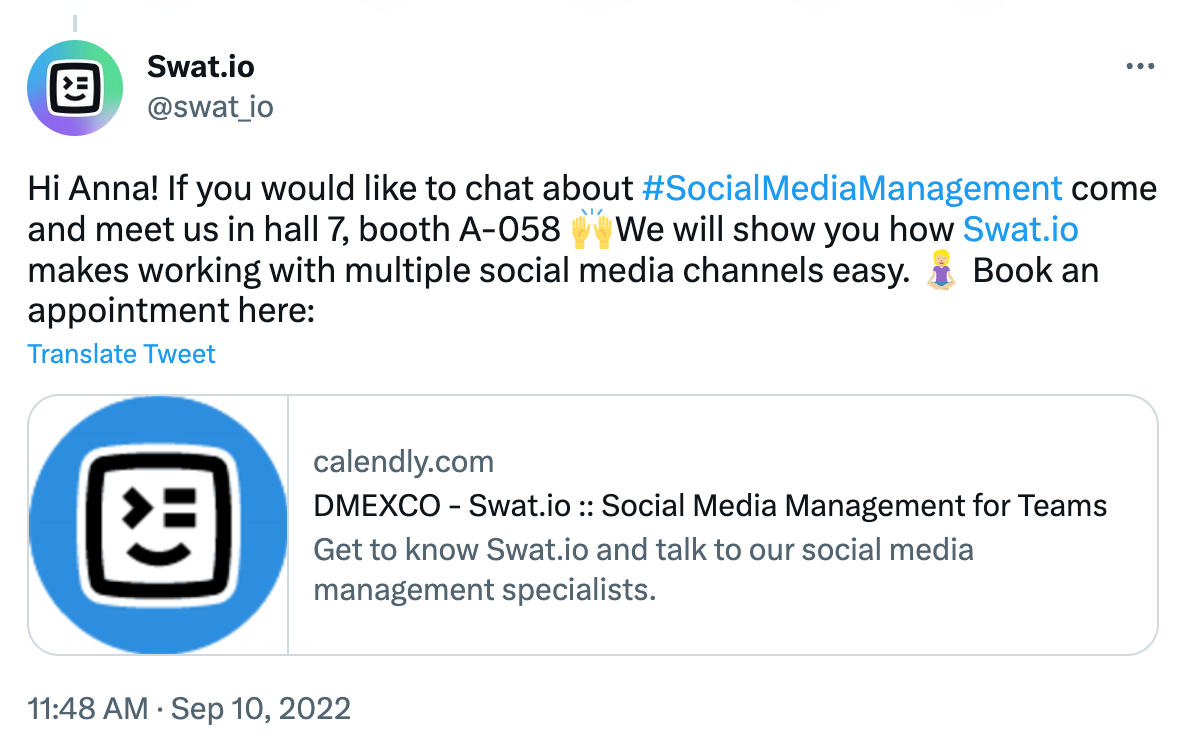Image resolution: width=1188 pixels, height=756 pixels.
Task: Click the 'management specialists.' card text line
Action: pyautogui.click(x=484, y=589)
